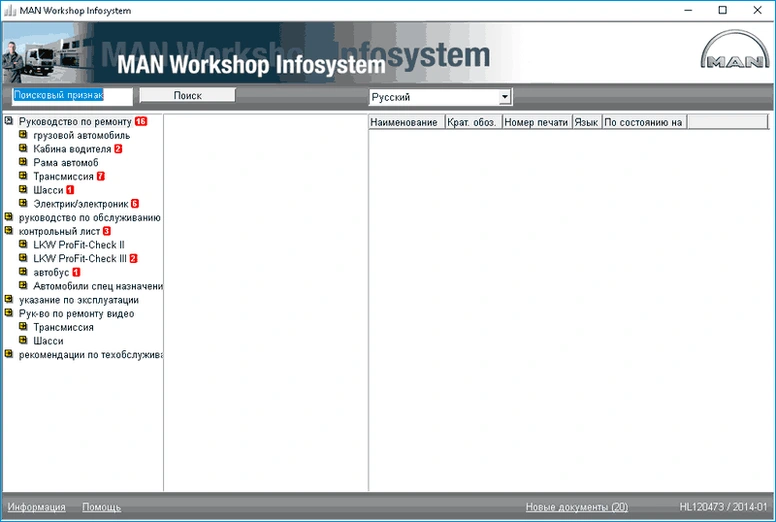Select the грузовой автомобиль tree label
Screen dimensions: 776x522
[82, 135]
